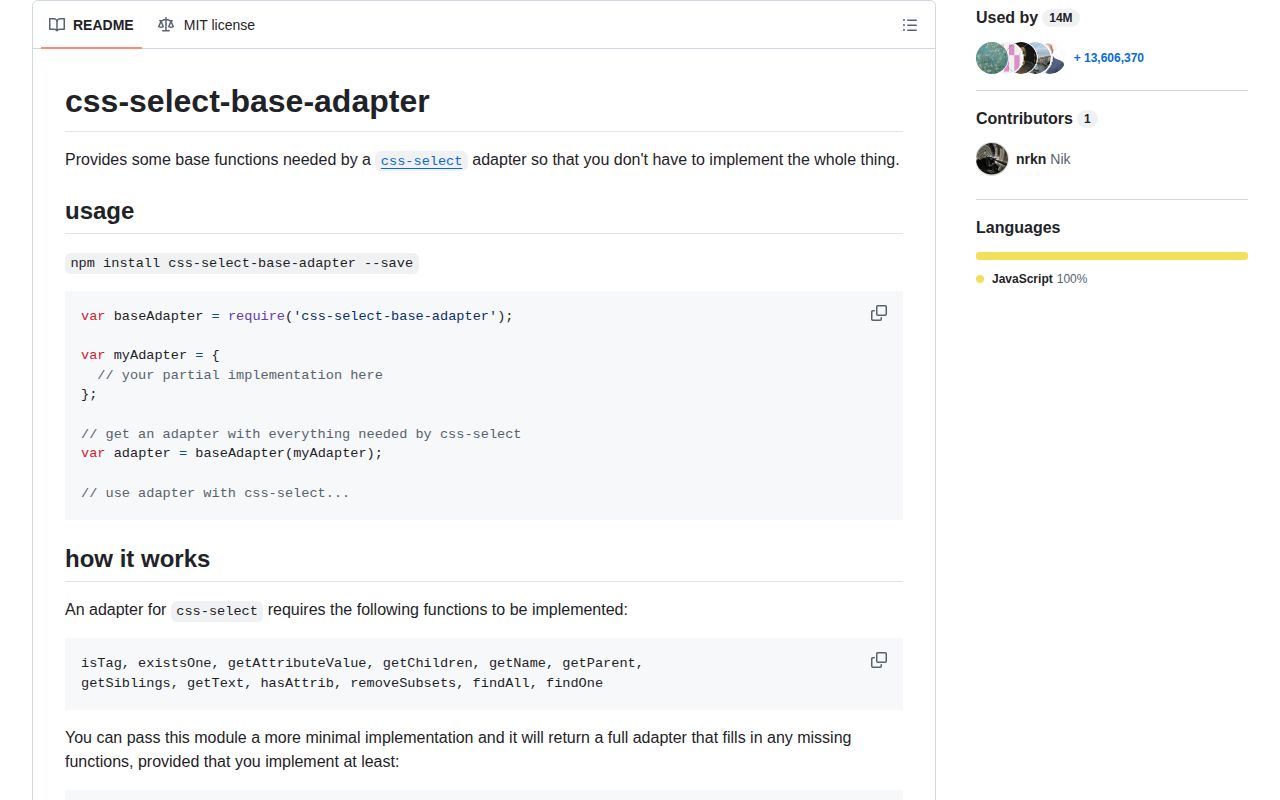Open the Contributors heading link

[1036, 118]
